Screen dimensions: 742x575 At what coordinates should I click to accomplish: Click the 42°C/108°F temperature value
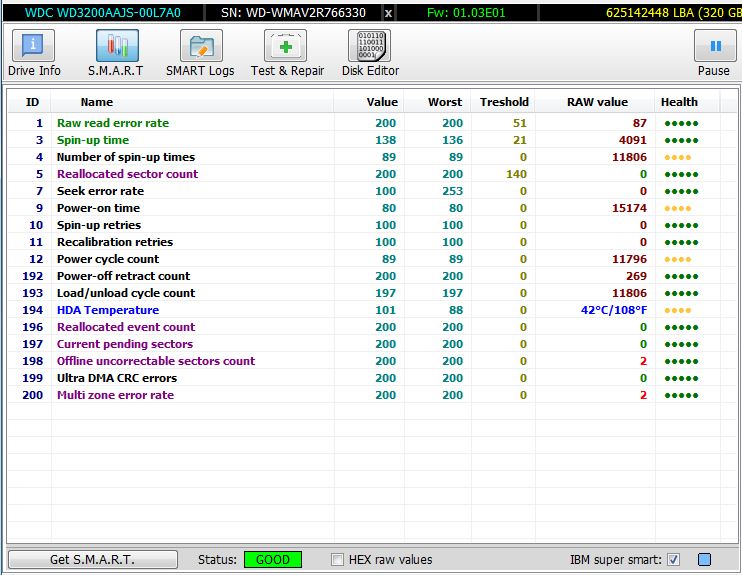(614, 310)
